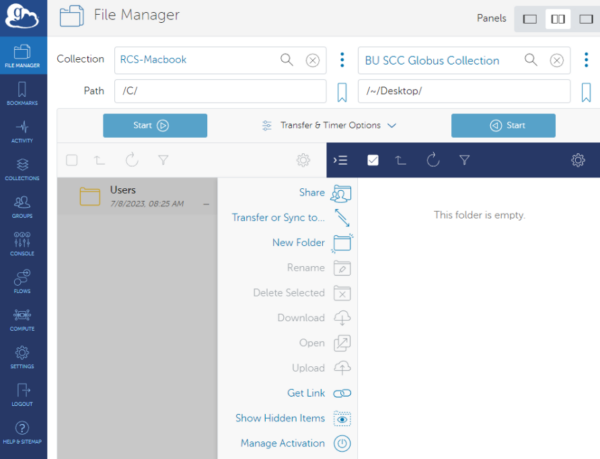Image resolution: width=600 pixels, height=459 pixels.
Task: Click Manage Activation
Action: coord(296,443)
